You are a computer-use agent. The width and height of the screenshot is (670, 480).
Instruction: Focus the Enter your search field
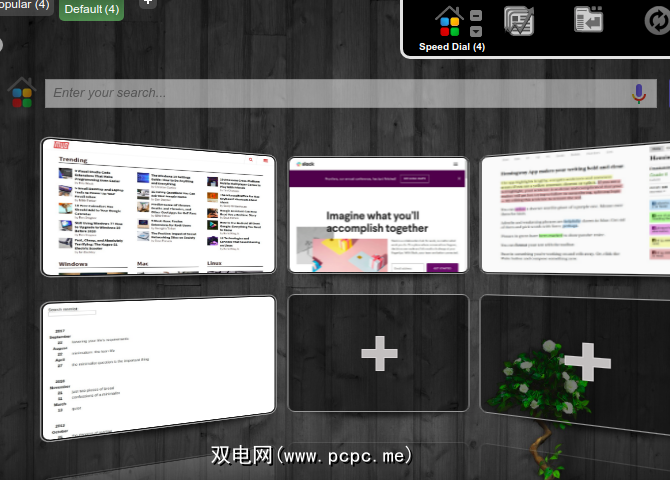click(335, 93)
